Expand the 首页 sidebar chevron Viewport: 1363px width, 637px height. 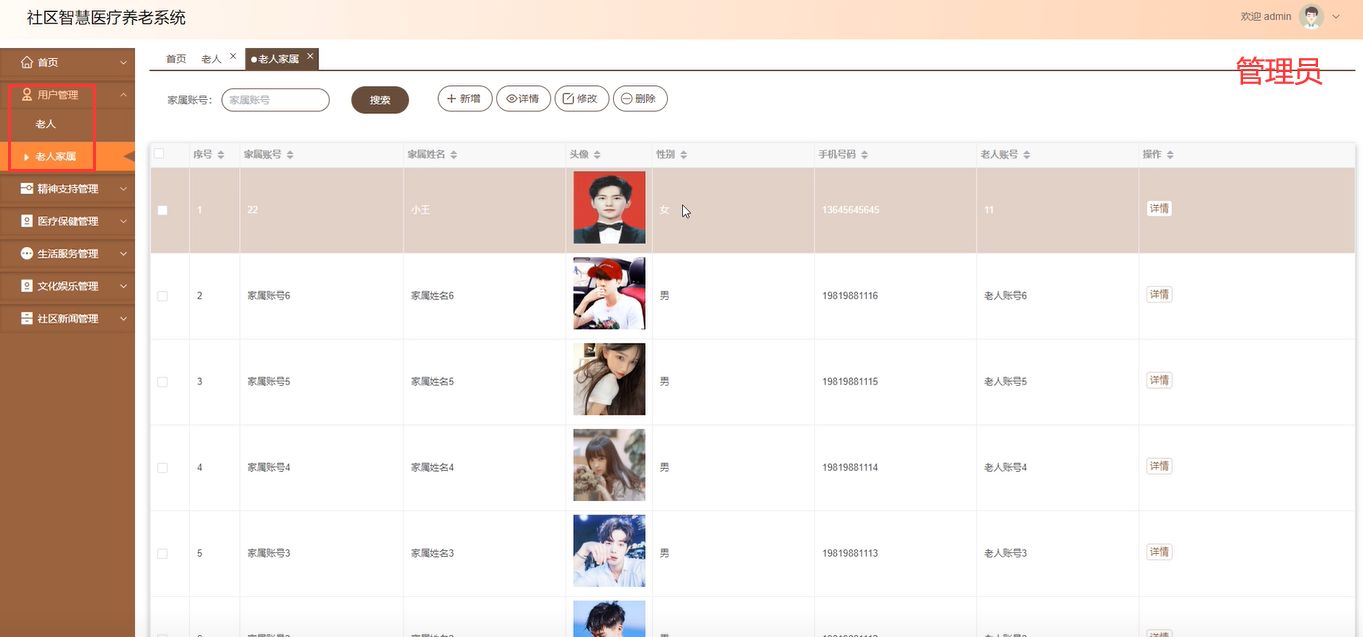pos(123,62)
